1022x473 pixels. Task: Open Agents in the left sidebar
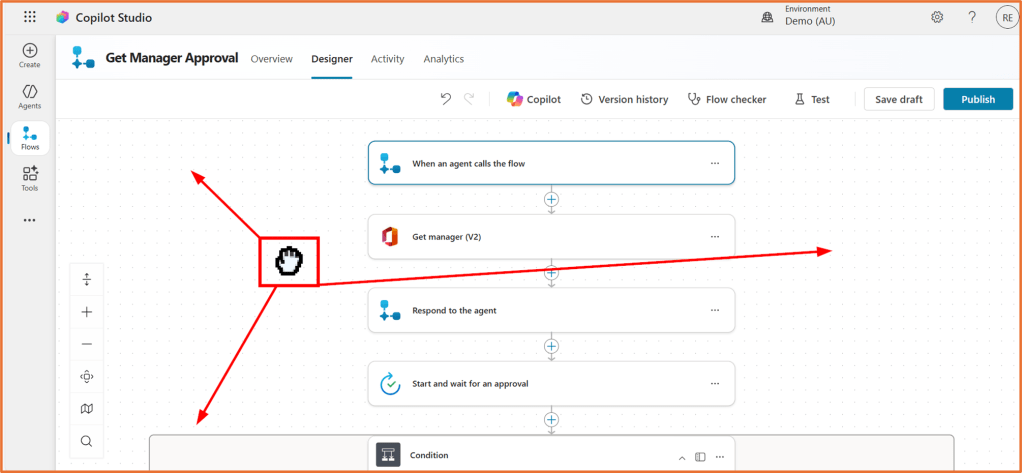pos(29,96)
